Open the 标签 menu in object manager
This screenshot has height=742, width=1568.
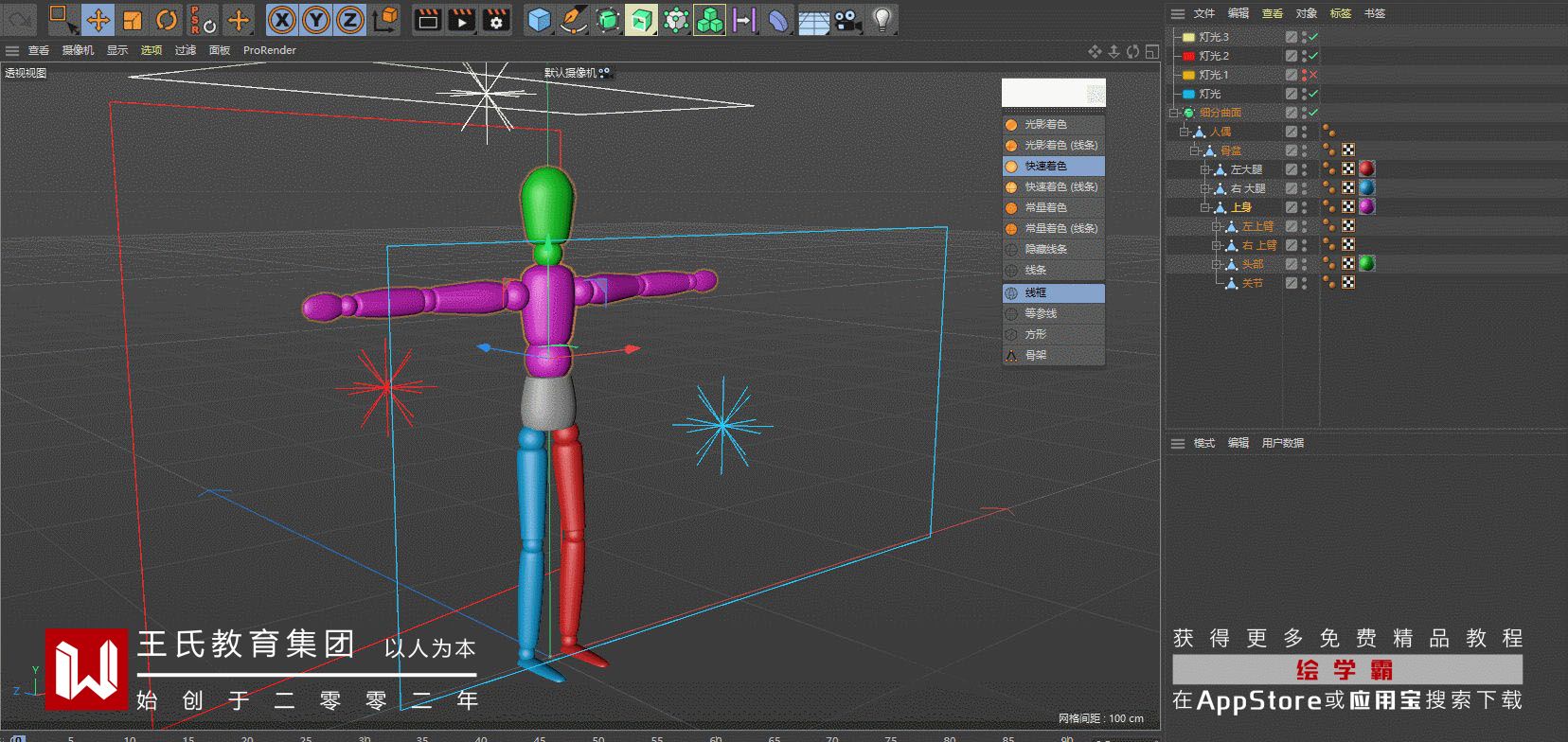coord(1340,13)
